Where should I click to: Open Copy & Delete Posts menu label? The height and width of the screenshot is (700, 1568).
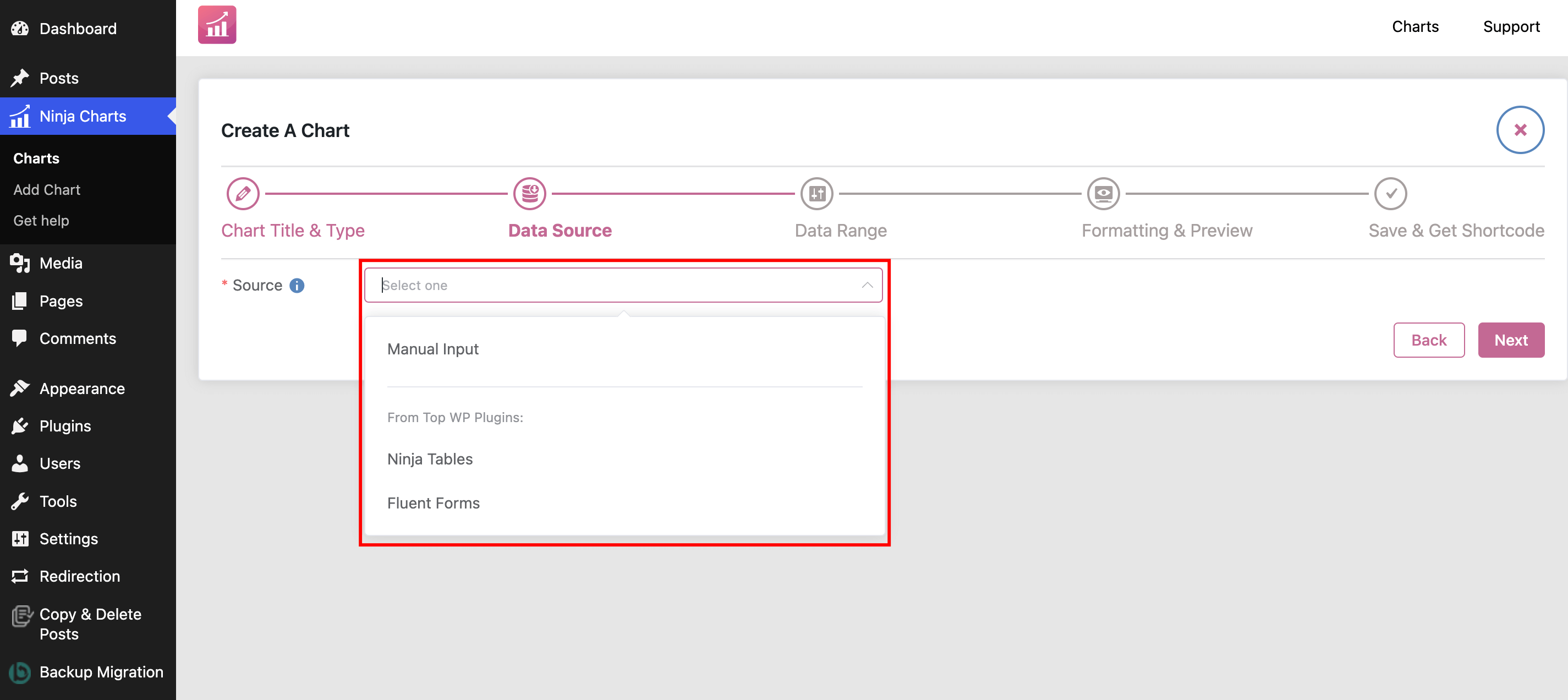[x=90, y=624]
